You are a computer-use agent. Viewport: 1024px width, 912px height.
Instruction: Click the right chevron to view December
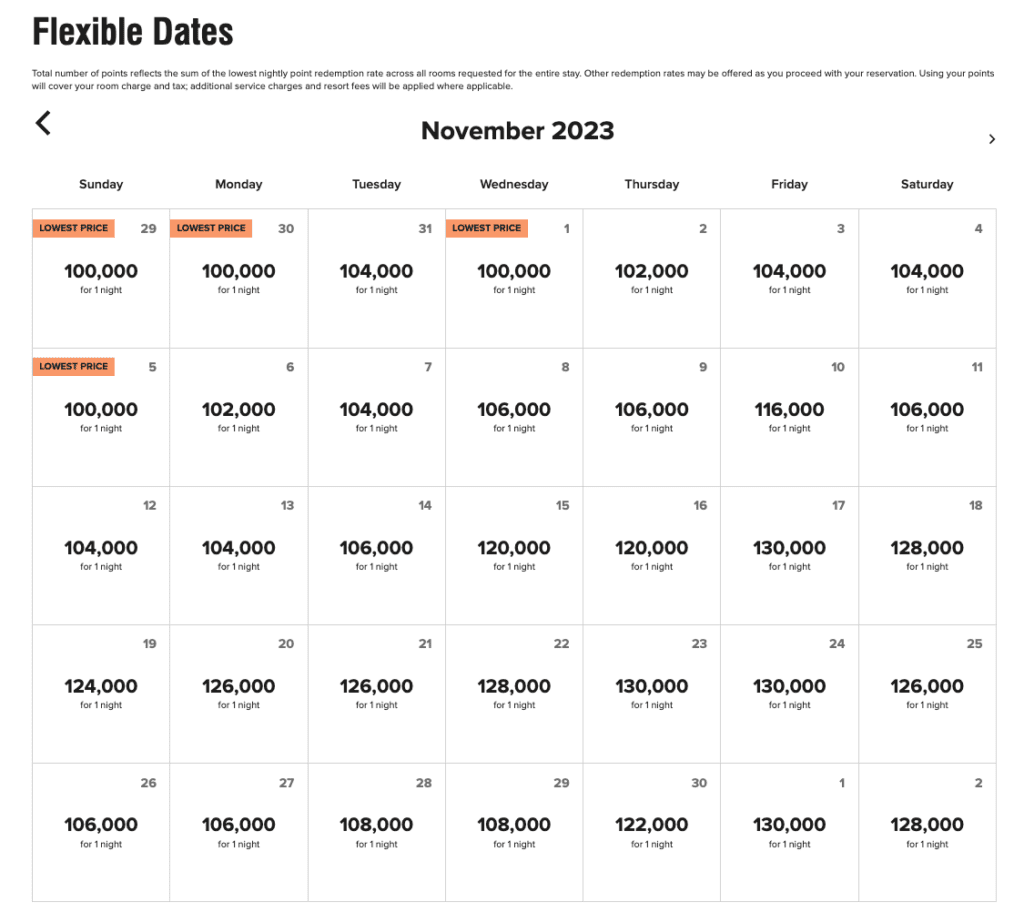[x=993, y=139]
